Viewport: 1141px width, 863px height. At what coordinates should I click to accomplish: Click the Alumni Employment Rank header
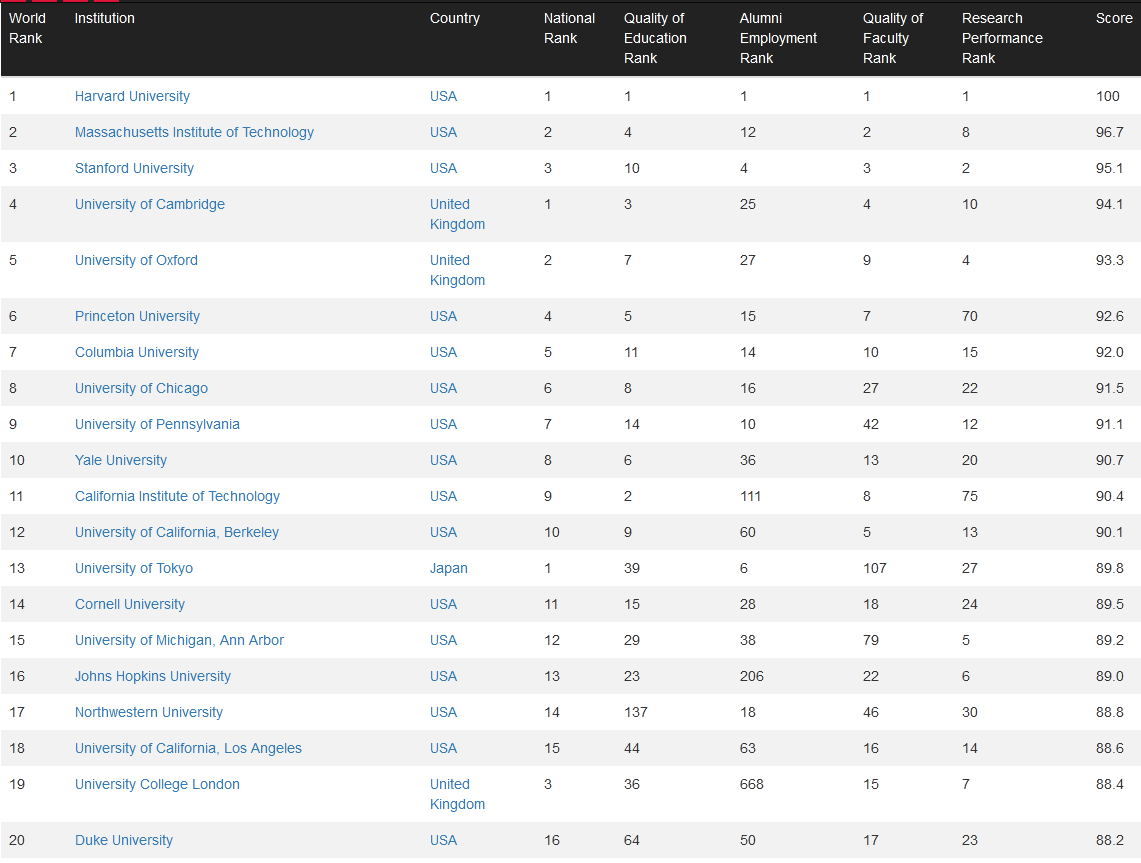778,38
